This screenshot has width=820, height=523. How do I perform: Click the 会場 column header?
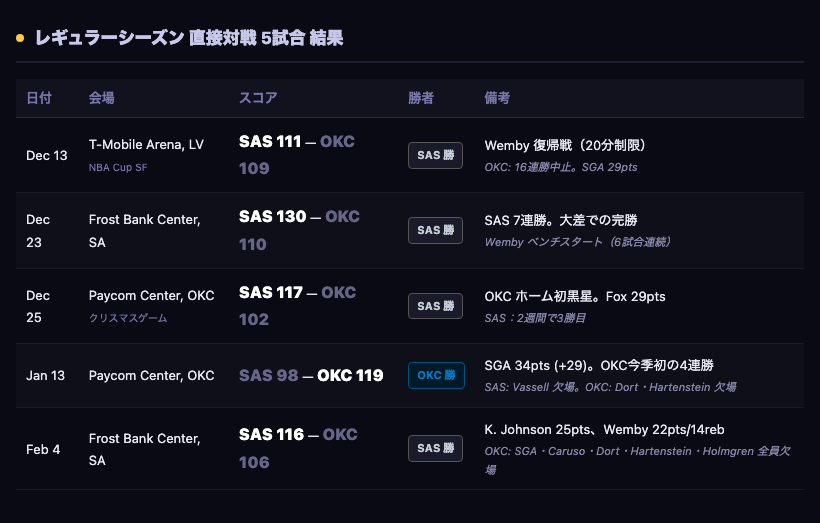(x=101, y=98)
